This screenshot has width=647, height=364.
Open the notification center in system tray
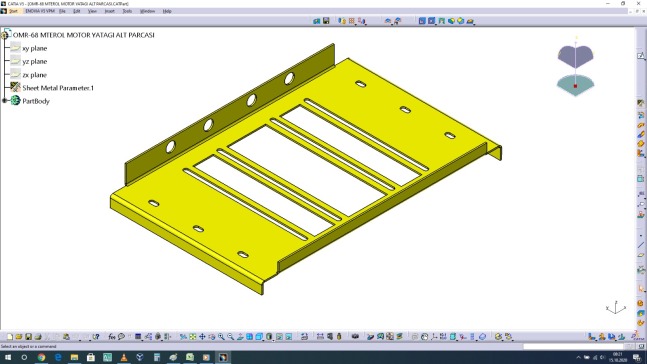(637, 357)
